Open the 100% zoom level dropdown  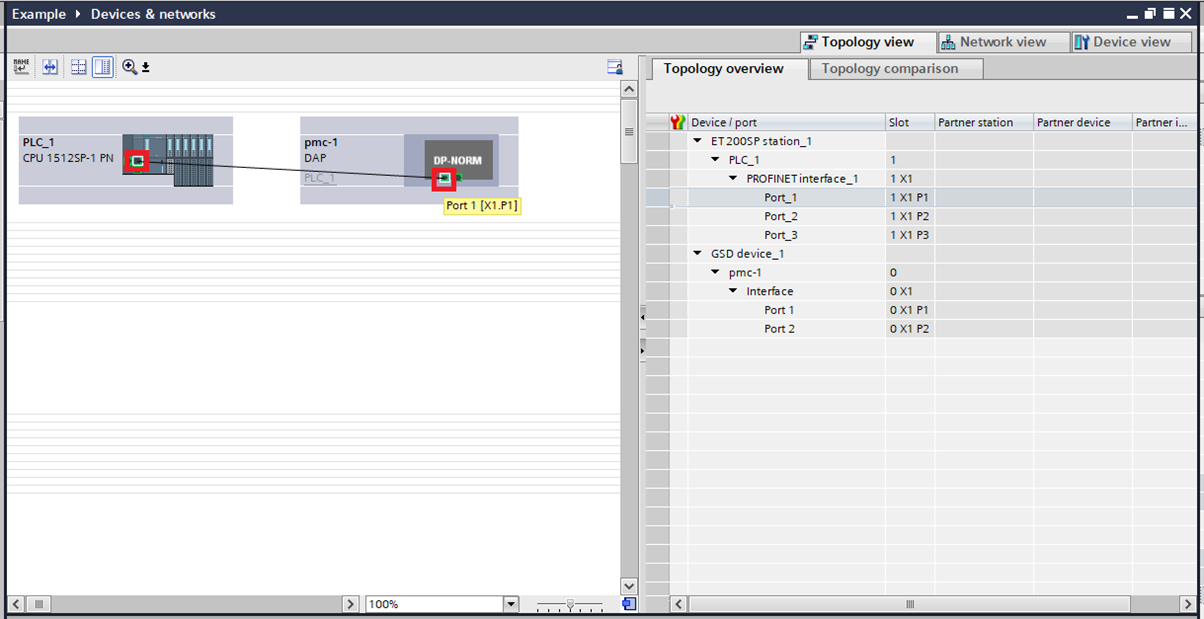(x=511, y=604)
